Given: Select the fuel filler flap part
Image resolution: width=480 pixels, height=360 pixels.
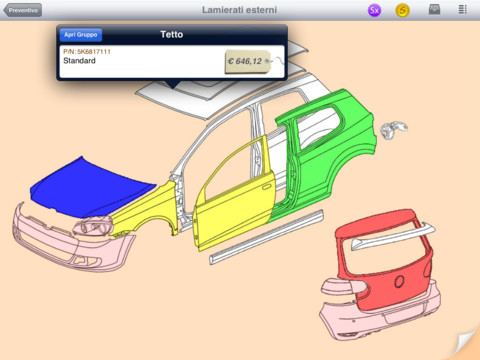Looking at the screenshot, I should 394,130.
